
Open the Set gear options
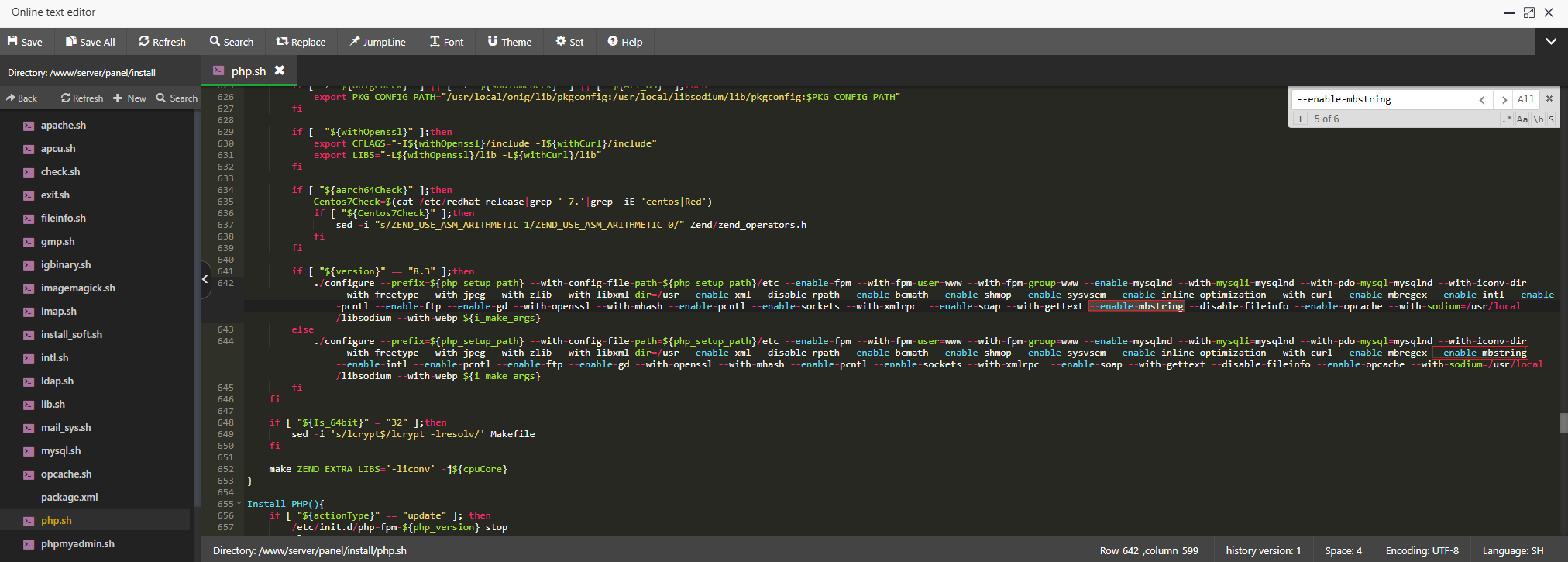tap(569, 42)
